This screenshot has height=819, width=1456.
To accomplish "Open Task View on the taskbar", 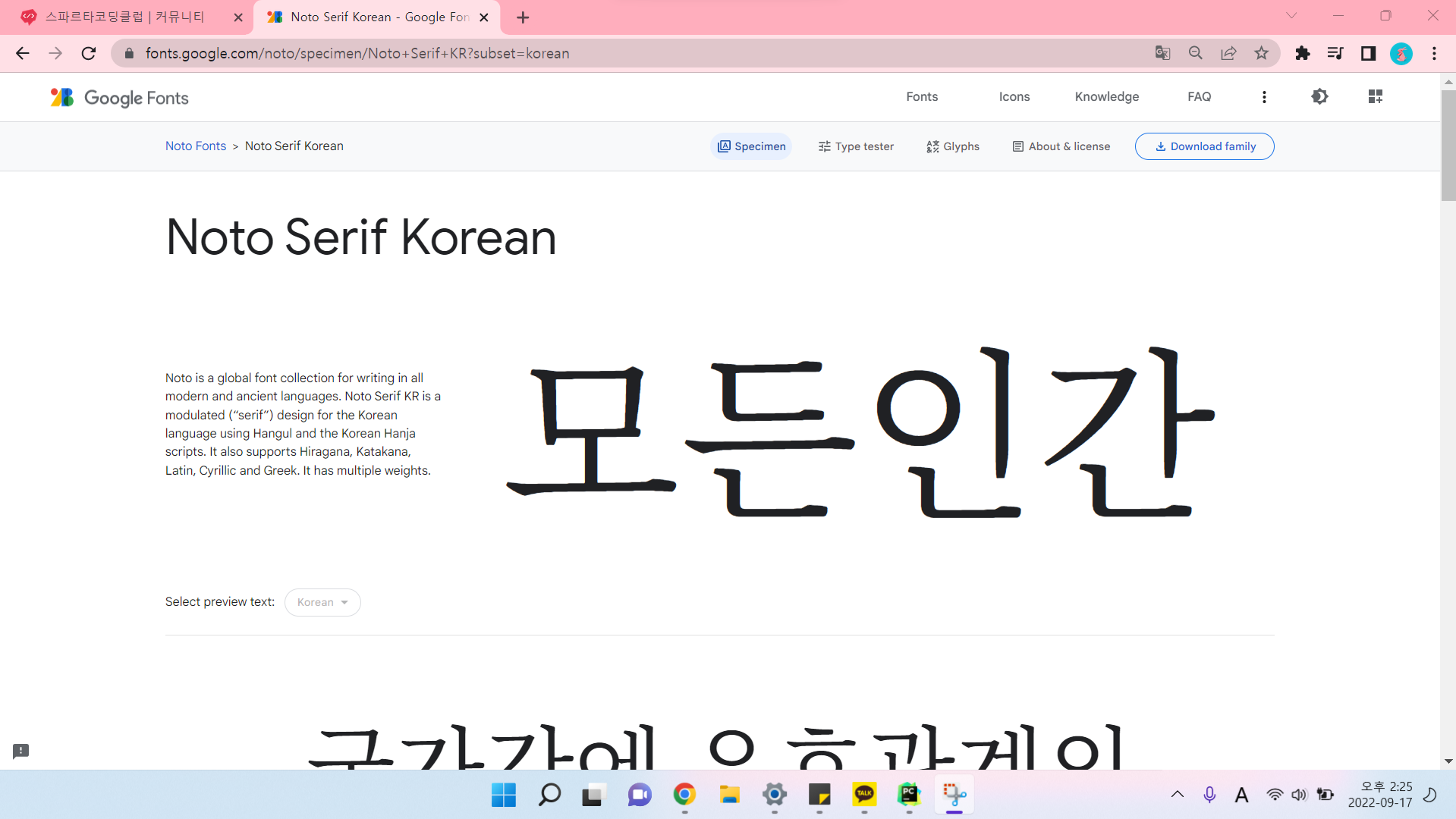I will (x=593, y=795).
